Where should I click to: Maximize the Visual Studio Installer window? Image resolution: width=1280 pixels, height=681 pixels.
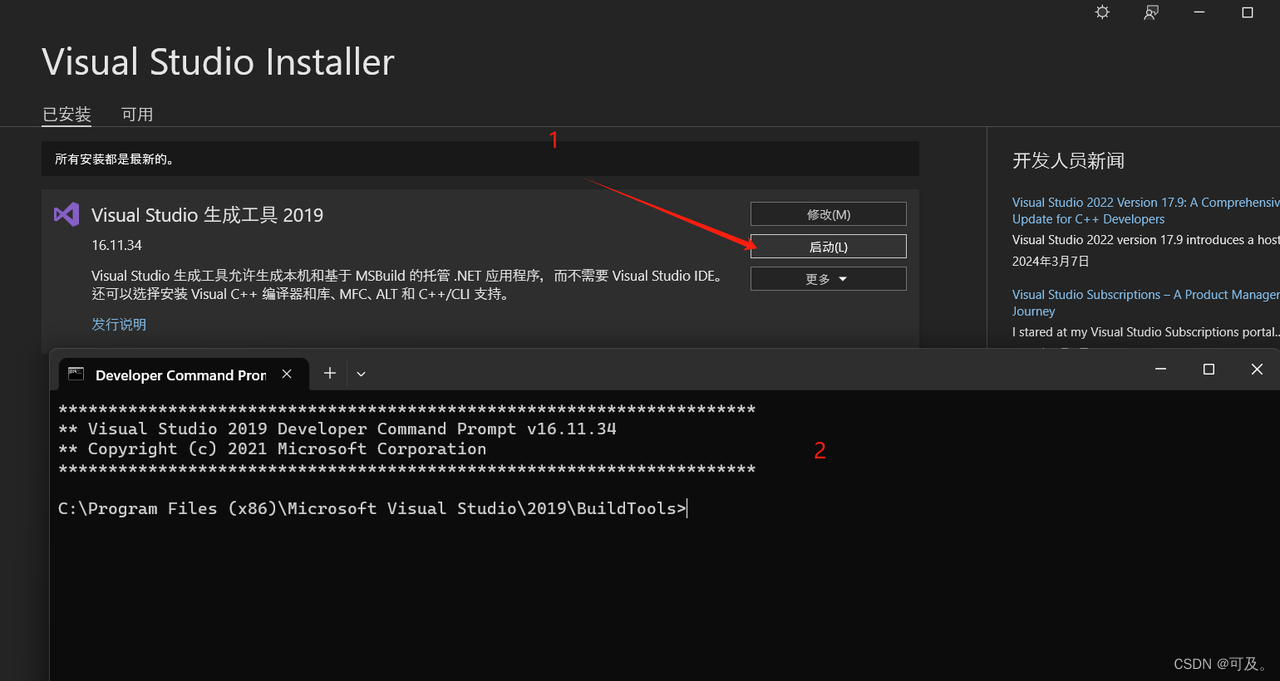click(x=1247, y=12)
